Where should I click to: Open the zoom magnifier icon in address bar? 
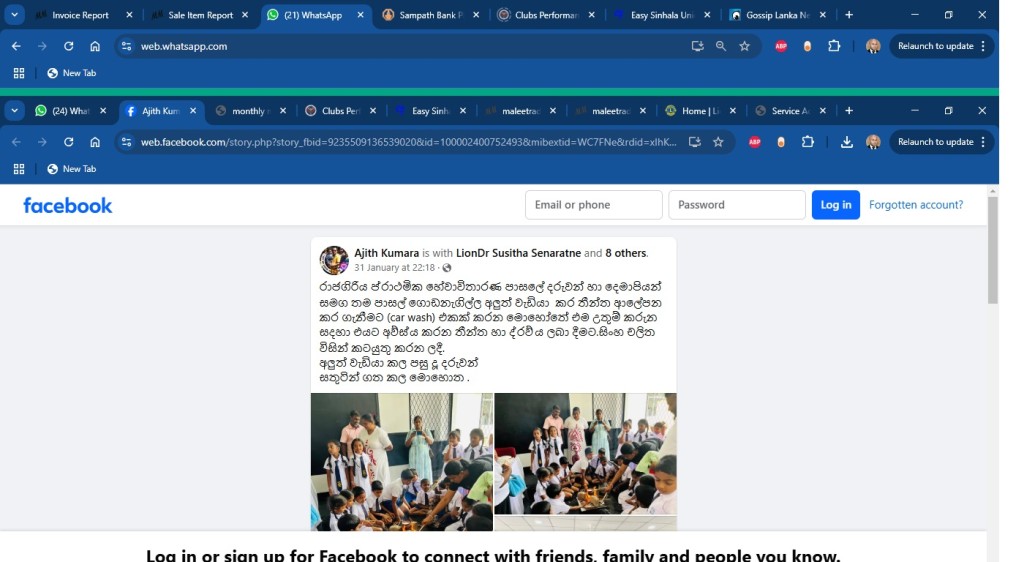[721, 46]
